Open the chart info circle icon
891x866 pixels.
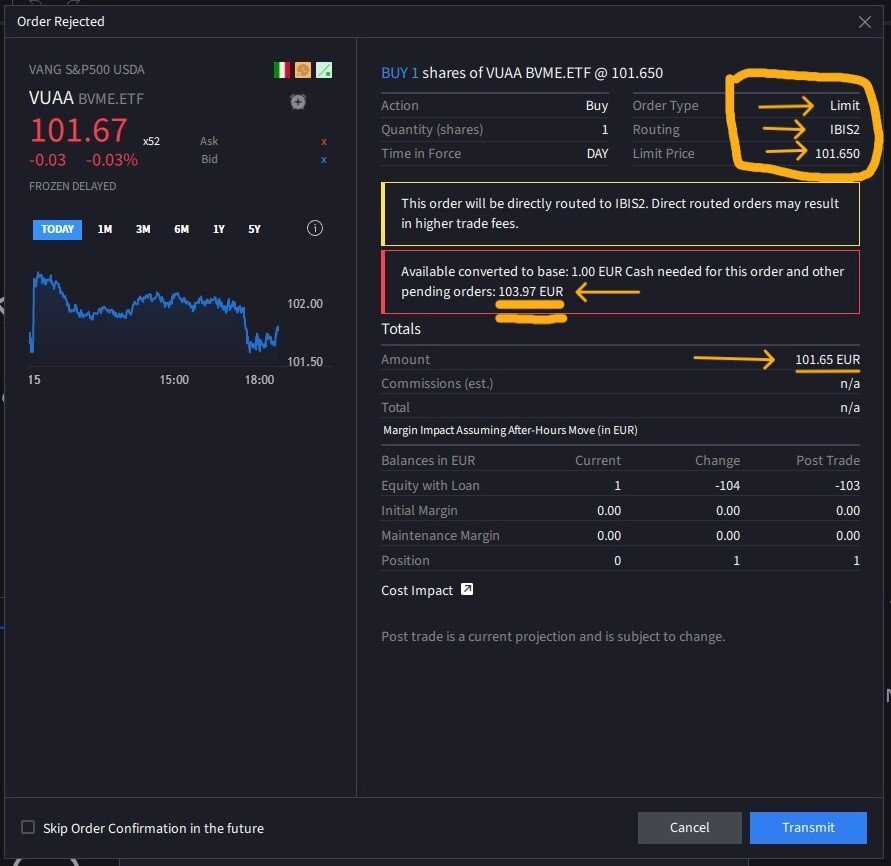pos(315,228)
